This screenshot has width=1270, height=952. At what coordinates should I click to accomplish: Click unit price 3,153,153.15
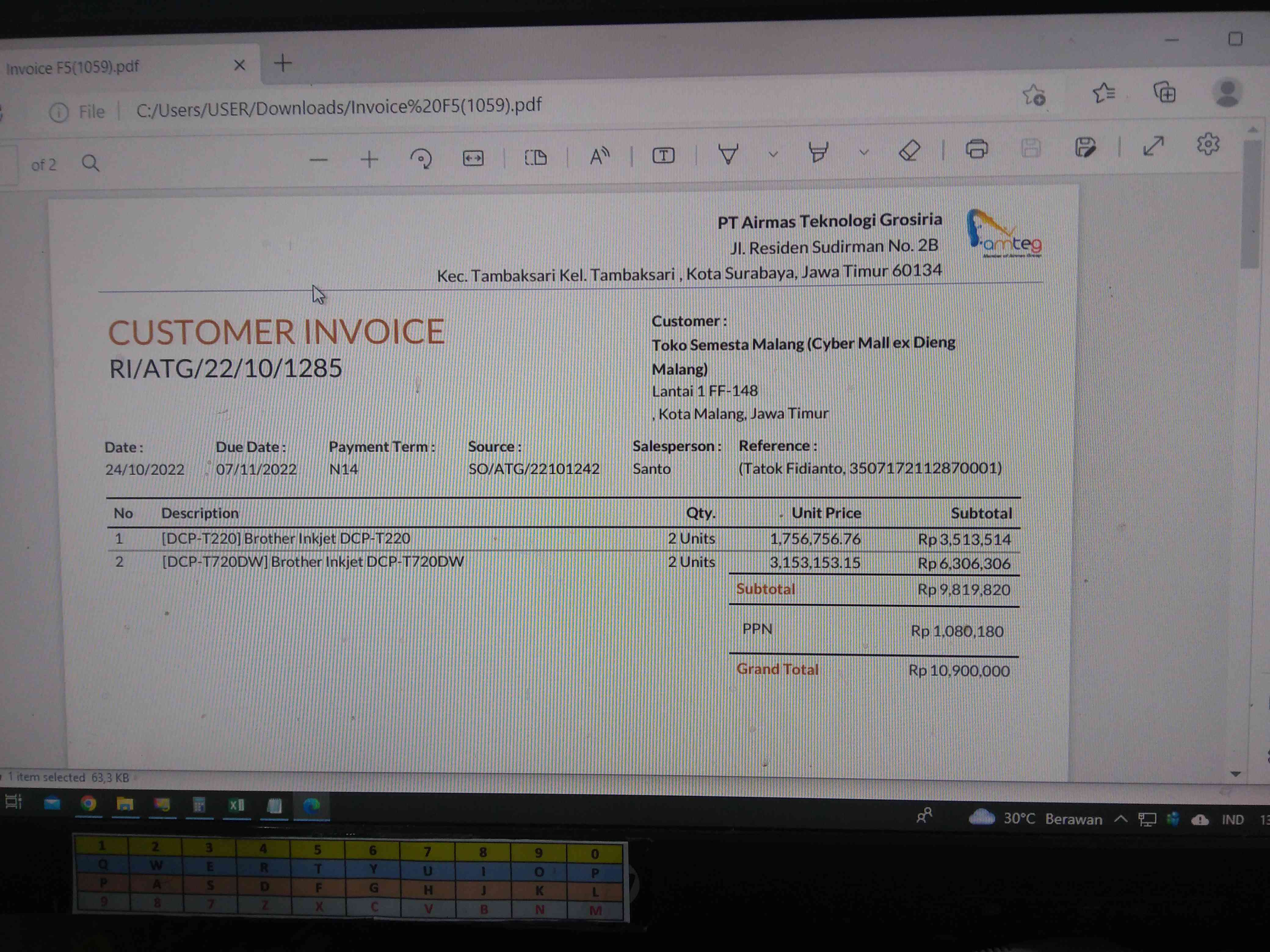pyautogui.click(x=815, y=562)
